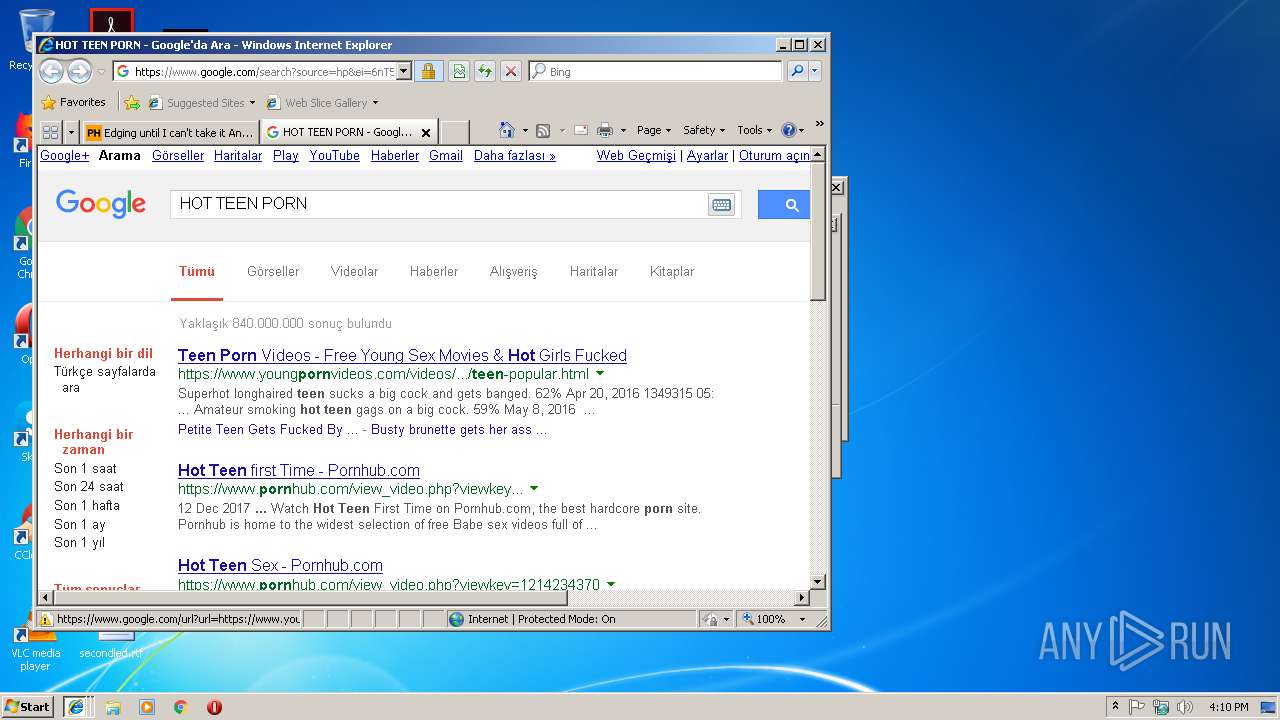Click the vertical scrollbar down arrow

click(x=817, y=580)
